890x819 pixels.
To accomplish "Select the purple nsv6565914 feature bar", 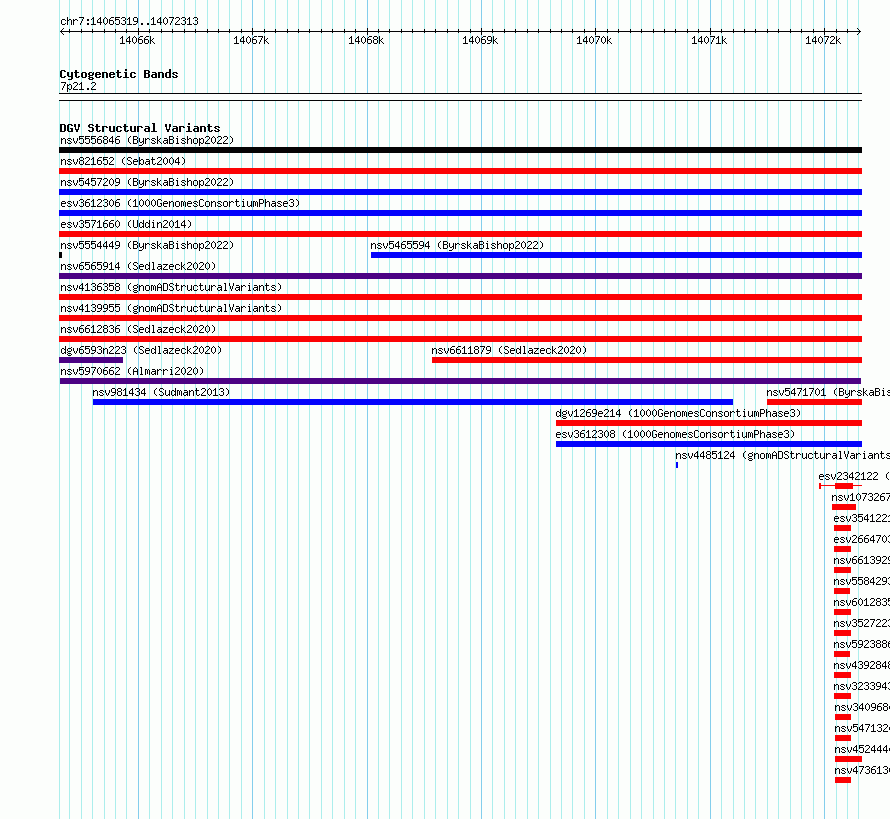I will coord(460,276).
